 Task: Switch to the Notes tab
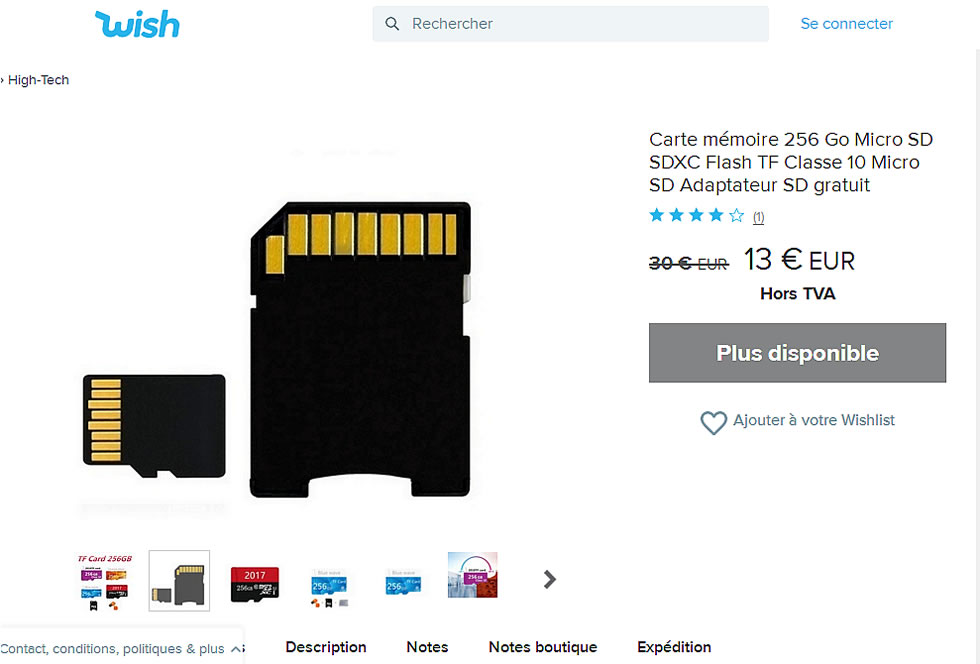[x=427, y=647]
